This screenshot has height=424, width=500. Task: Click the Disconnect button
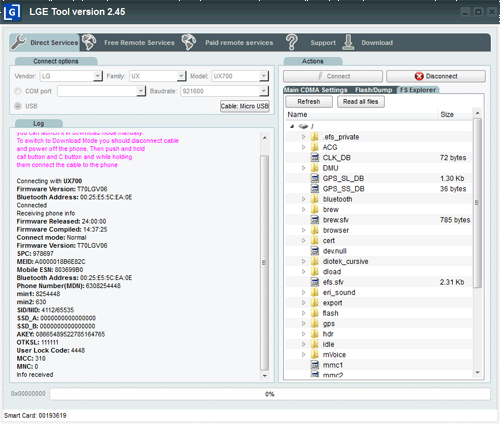click(x=436, y=76)
